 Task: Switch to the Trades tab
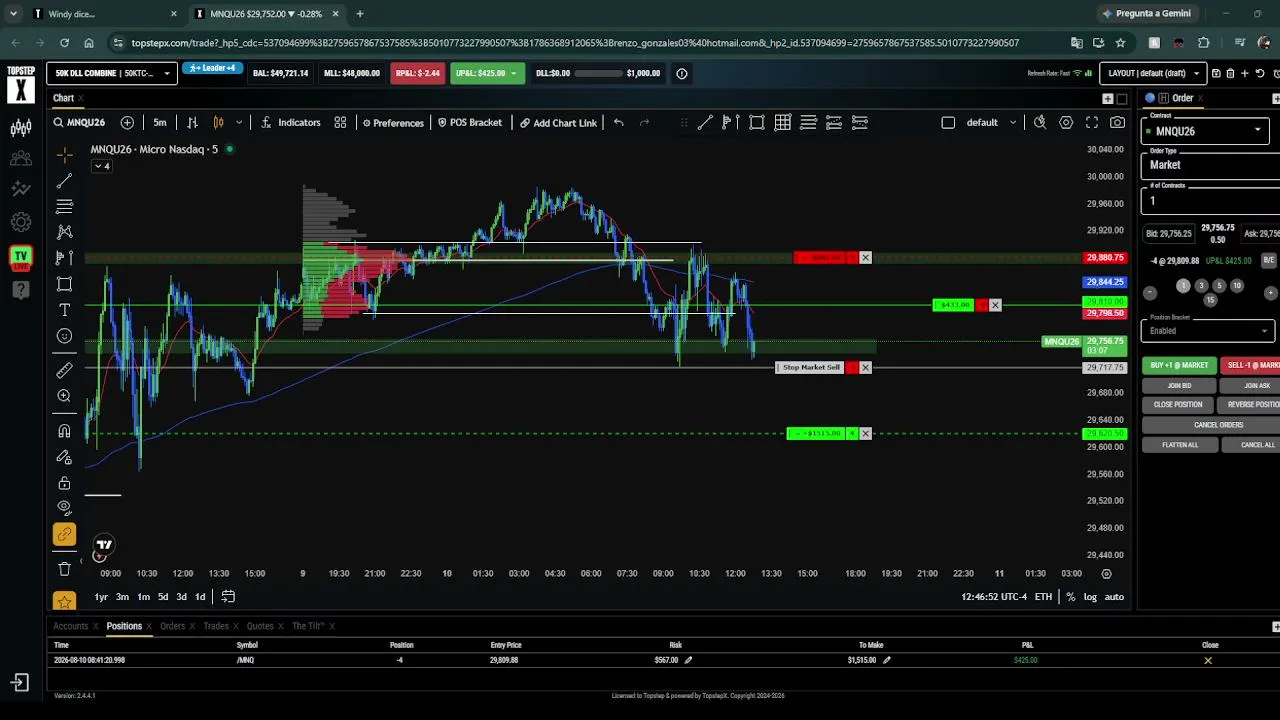[x=216, y=626]
